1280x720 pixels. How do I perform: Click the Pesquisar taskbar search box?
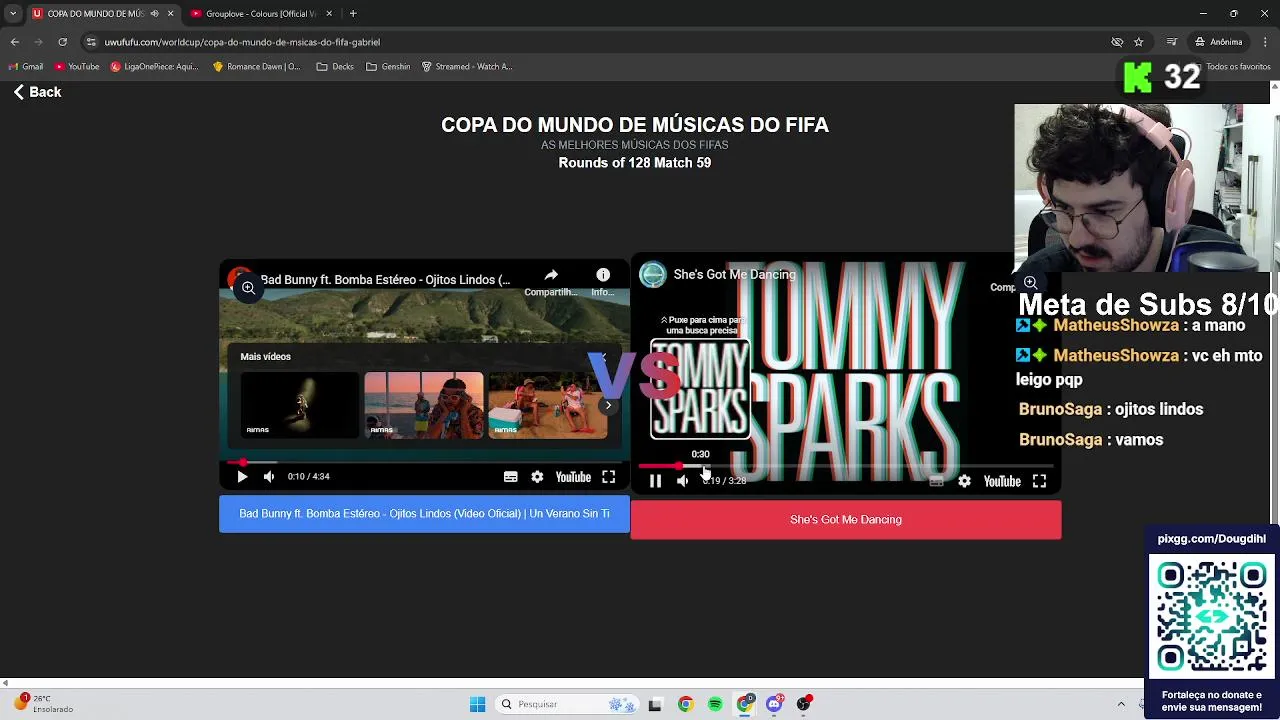tap(567, 704)
